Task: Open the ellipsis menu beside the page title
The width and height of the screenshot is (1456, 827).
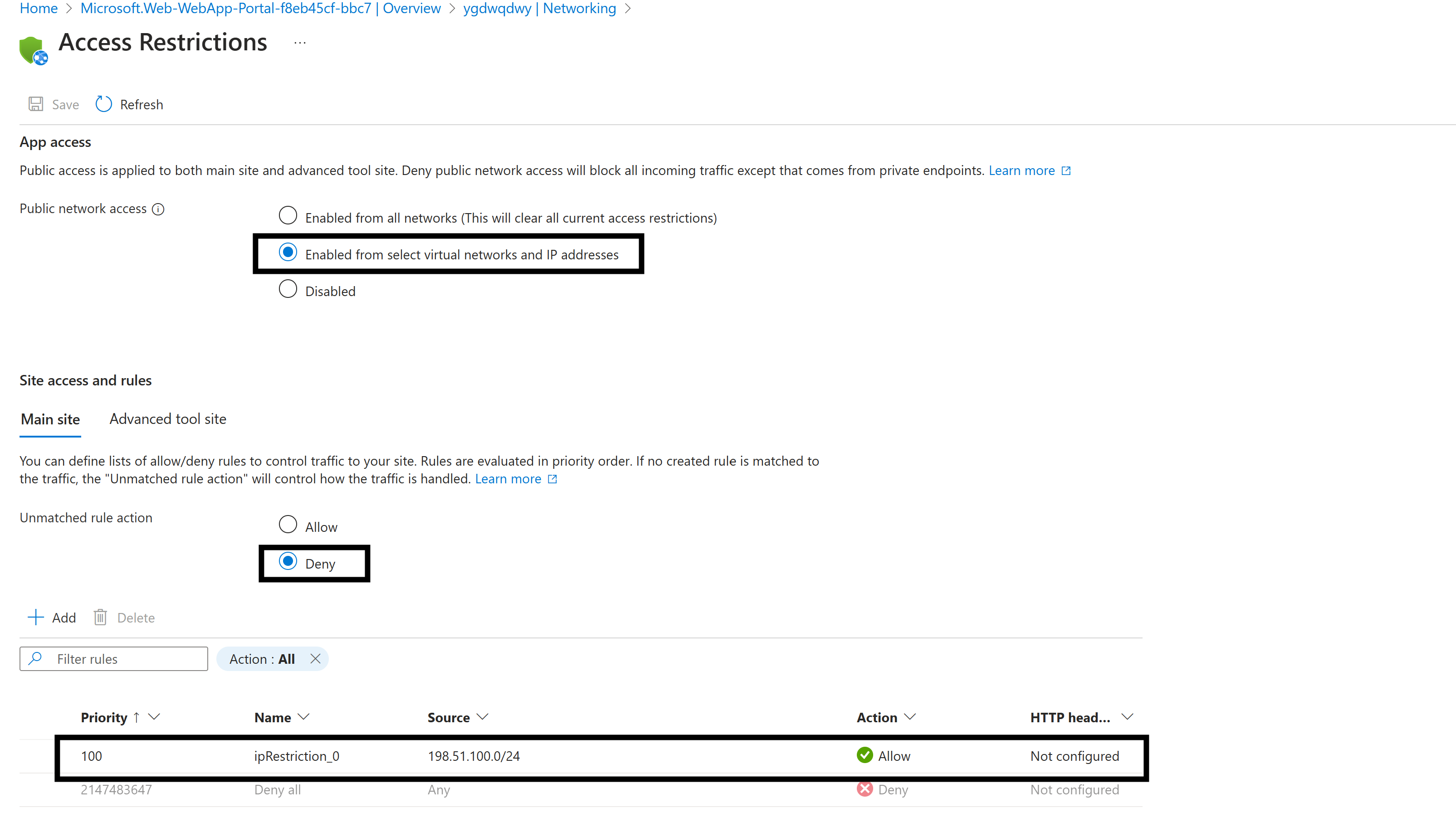Action: (x=299, y=42)
